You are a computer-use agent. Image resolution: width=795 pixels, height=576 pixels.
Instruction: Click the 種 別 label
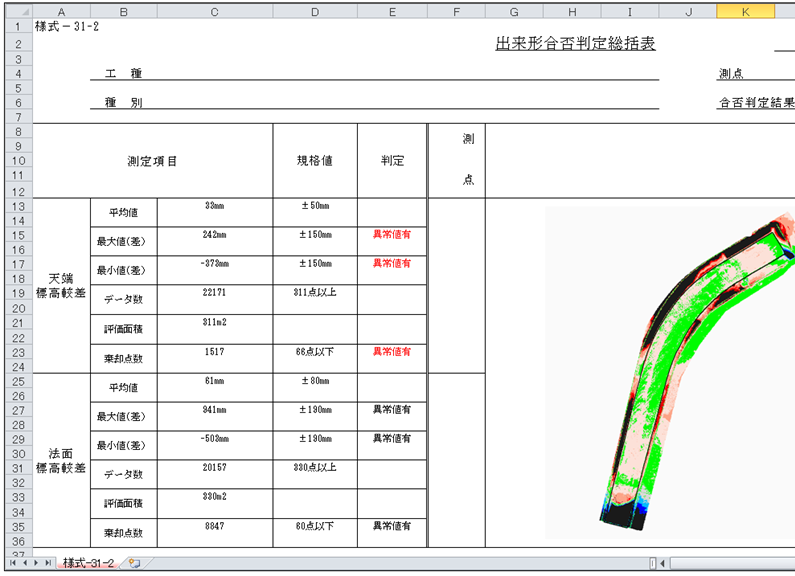123,102
